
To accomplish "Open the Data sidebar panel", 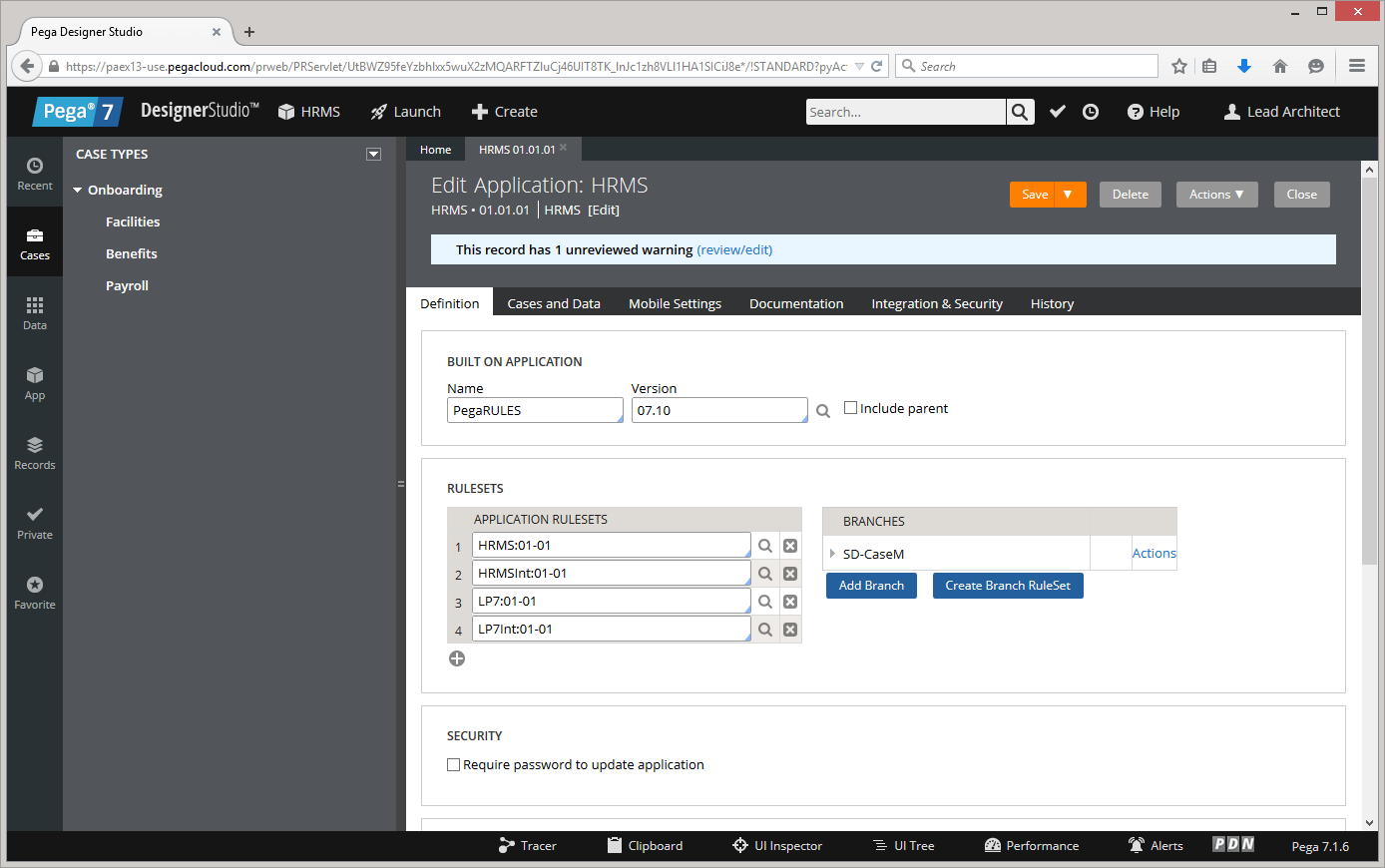I will [x=35, y=313].
